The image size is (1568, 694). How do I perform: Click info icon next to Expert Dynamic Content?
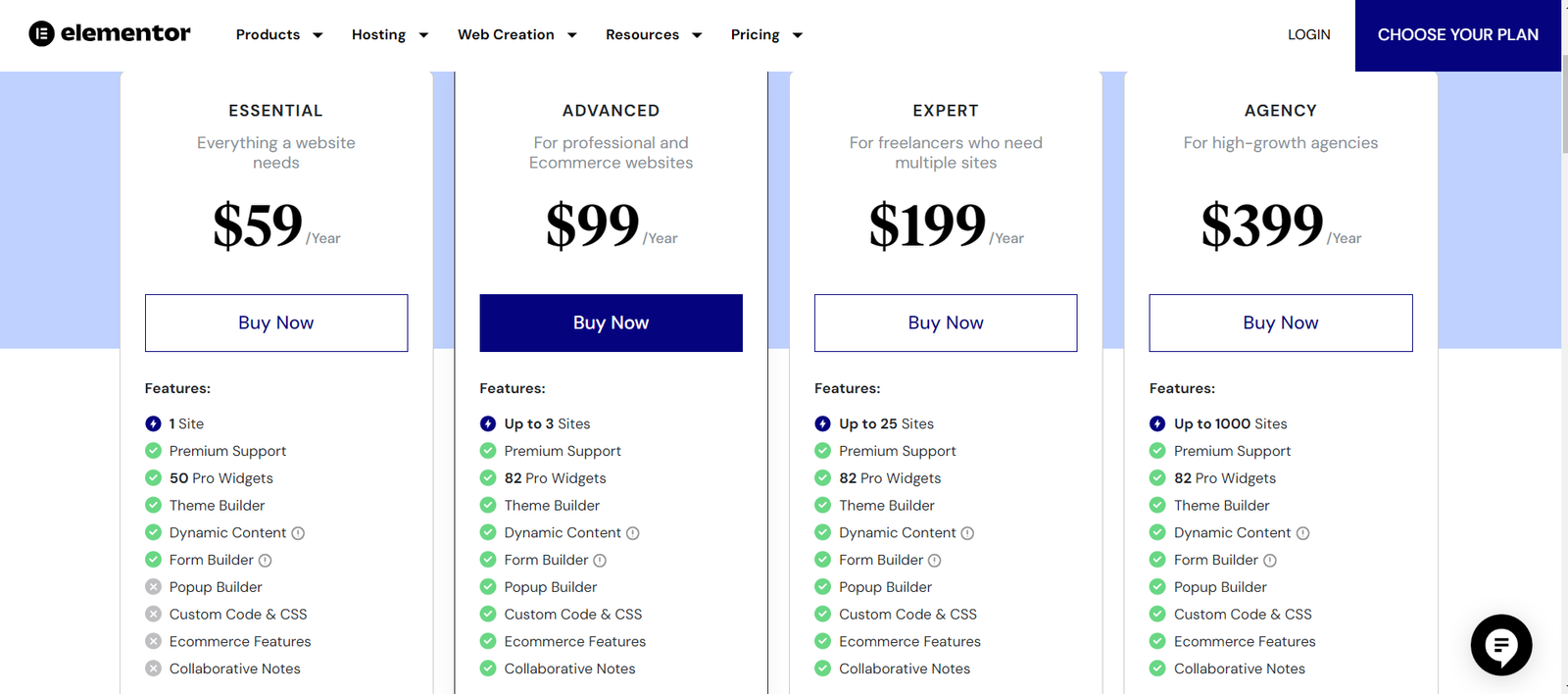click(967, 533)
